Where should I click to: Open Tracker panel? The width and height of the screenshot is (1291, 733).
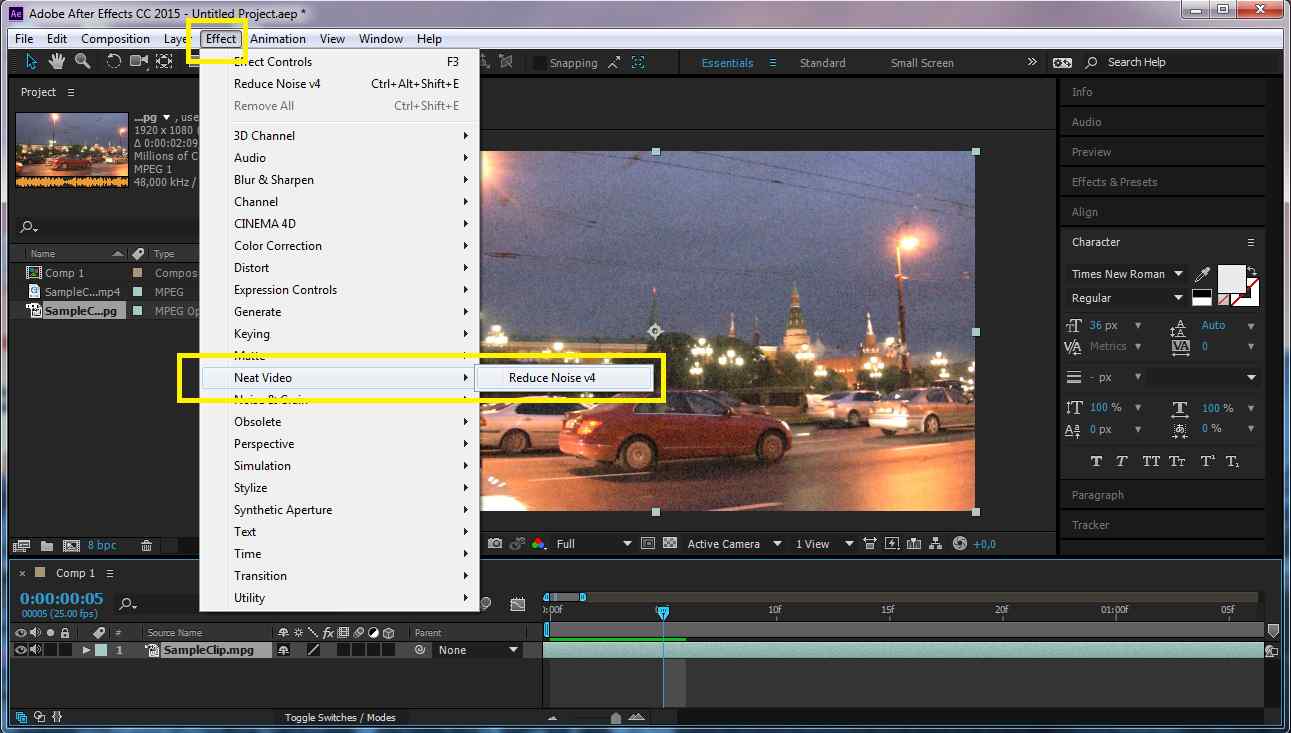(1090, 525)
